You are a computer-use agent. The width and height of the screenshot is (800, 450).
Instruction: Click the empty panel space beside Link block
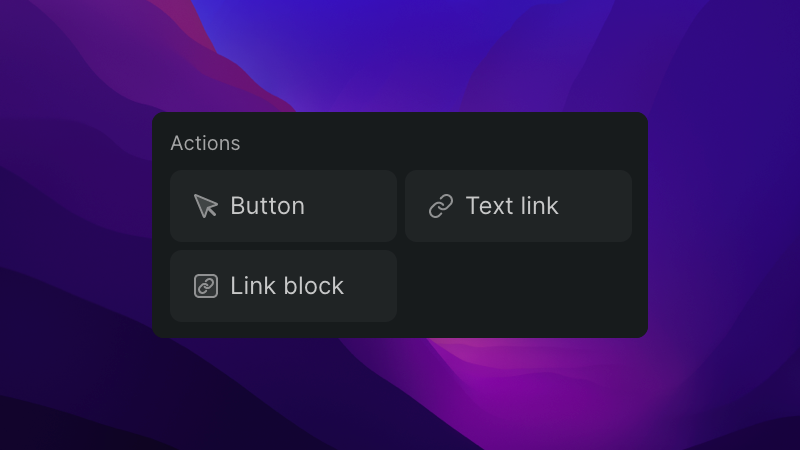click(x=518, y=286)
